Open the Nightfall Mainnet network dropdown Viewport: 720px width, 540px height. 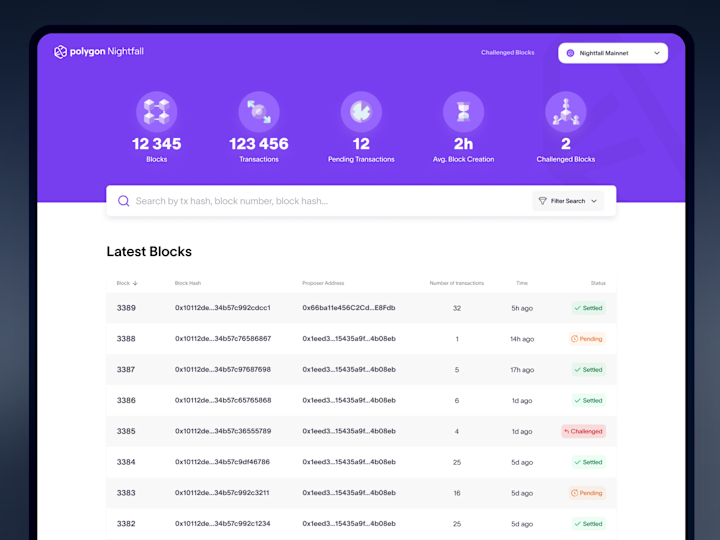613,53
